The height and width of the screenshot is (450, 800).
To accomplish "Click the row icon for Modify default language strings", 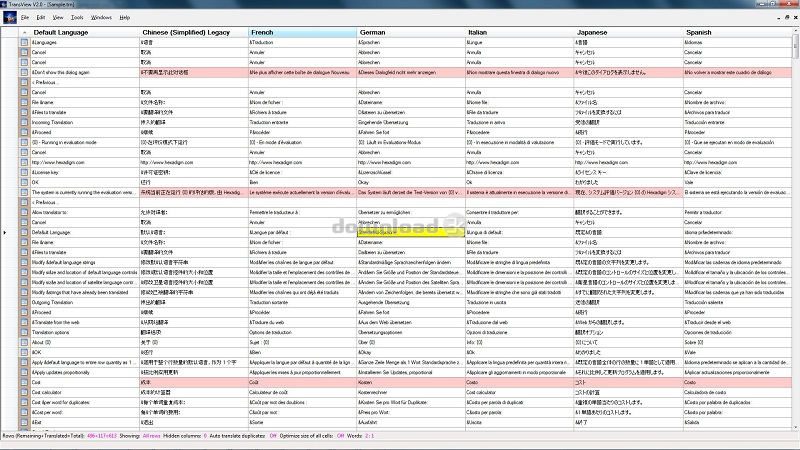I will [x=24, y=262].
